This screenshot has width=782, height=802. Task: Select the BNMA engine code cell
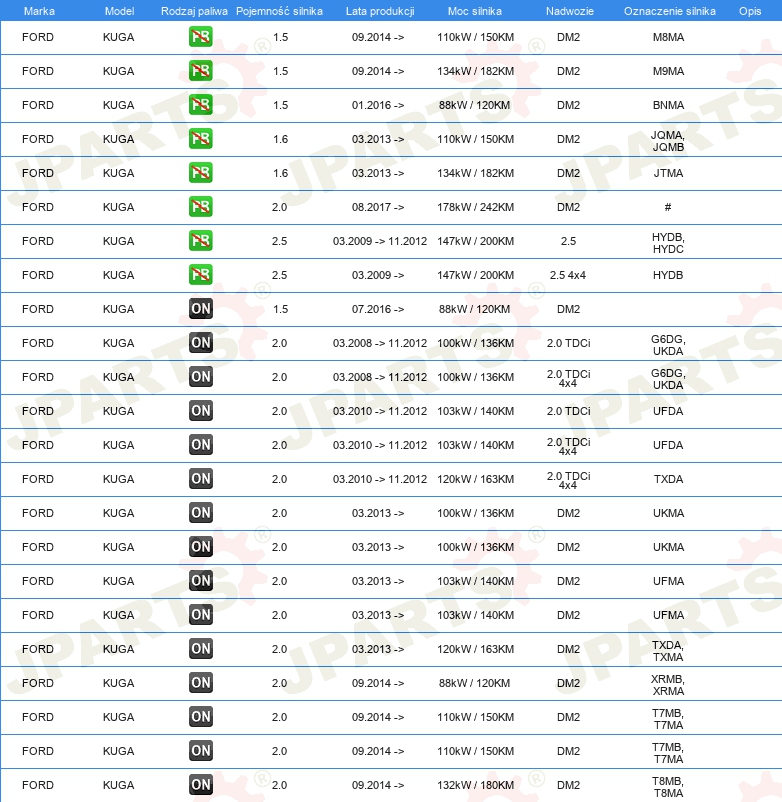668,105
